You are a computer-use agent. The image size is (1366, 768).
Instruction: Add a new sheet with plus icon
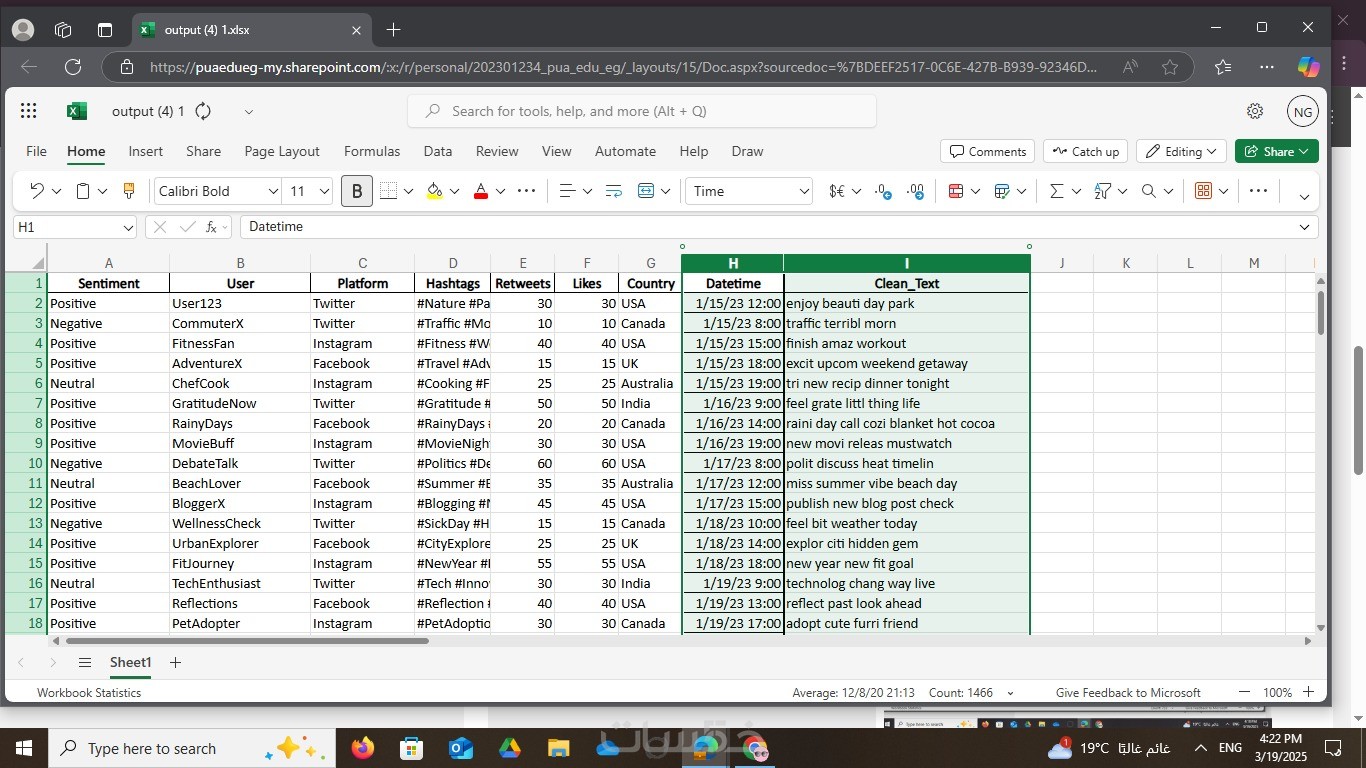point(176,663)
